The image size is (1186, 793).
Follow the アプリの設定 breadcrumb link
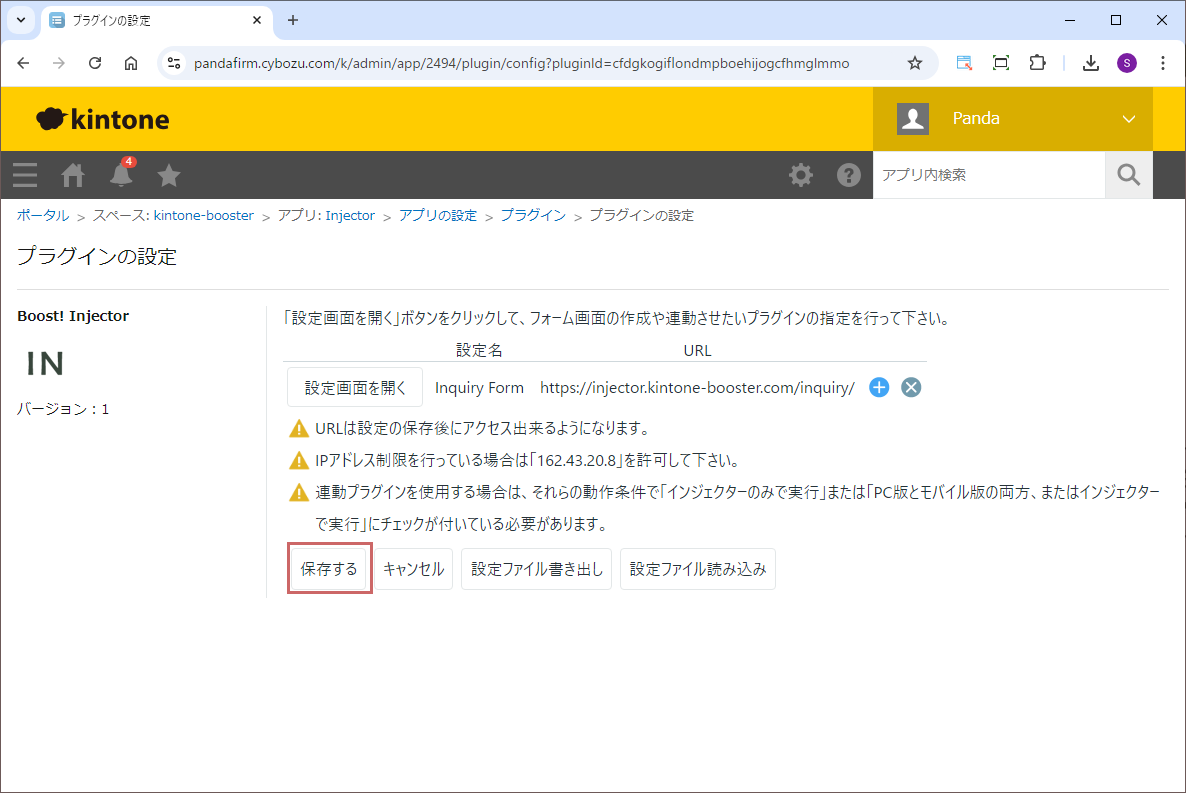(438, 216)
